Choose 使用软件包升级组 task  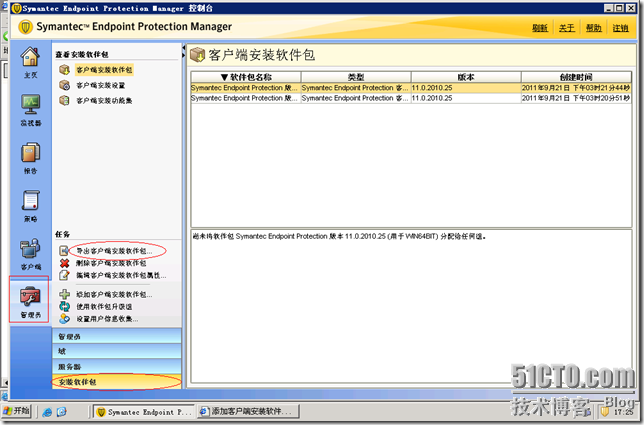pos(104,307)
